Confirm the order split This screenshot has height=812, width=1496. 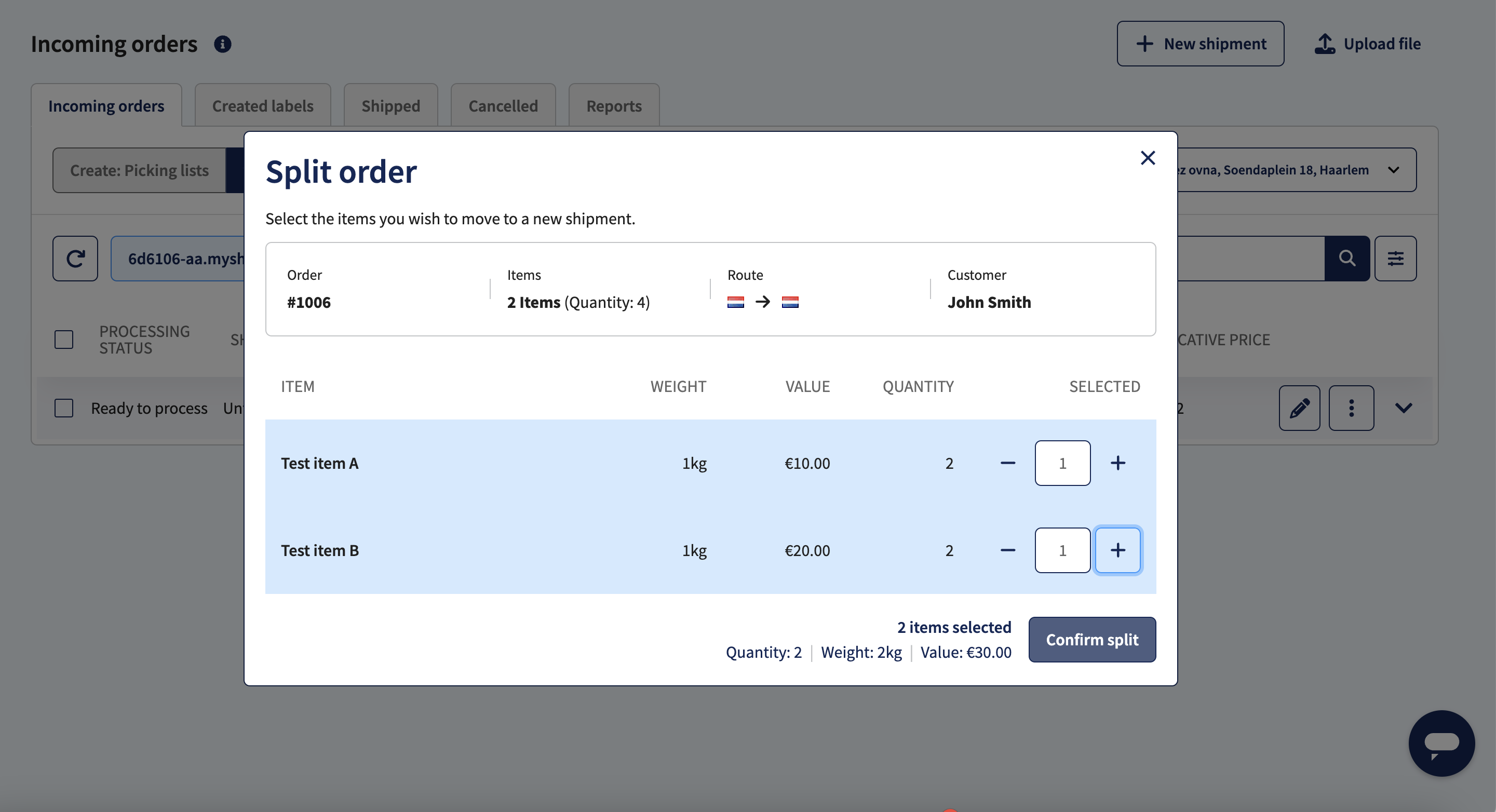click(1092, 640)
